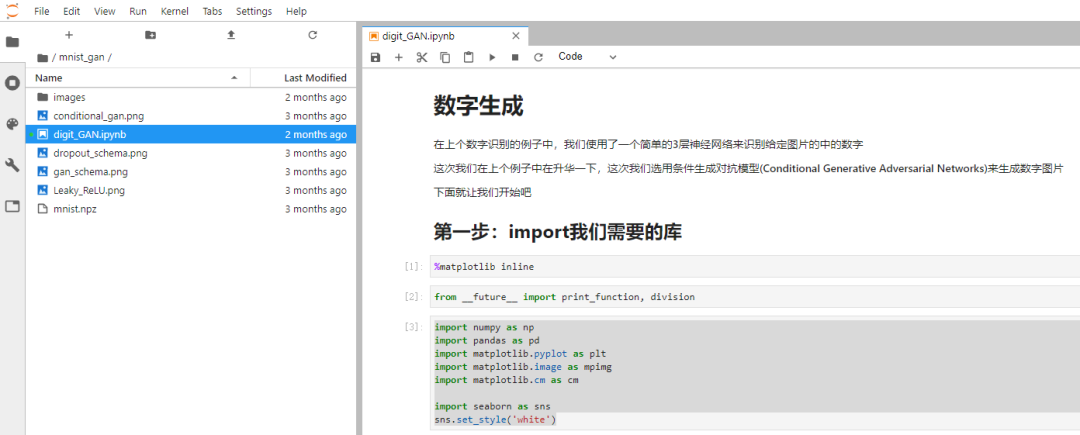Insert a cell below using the plus icon
This screenshot has width=1080, height=435.
pos(398,57)
